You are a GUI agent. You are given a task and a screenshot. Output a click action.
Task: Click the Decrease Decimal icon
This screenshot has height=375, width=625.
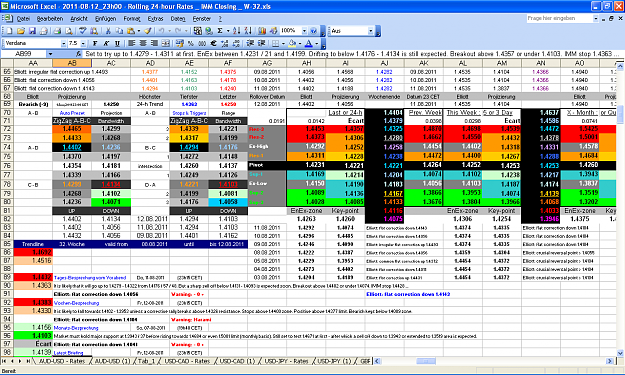[236, 43]
